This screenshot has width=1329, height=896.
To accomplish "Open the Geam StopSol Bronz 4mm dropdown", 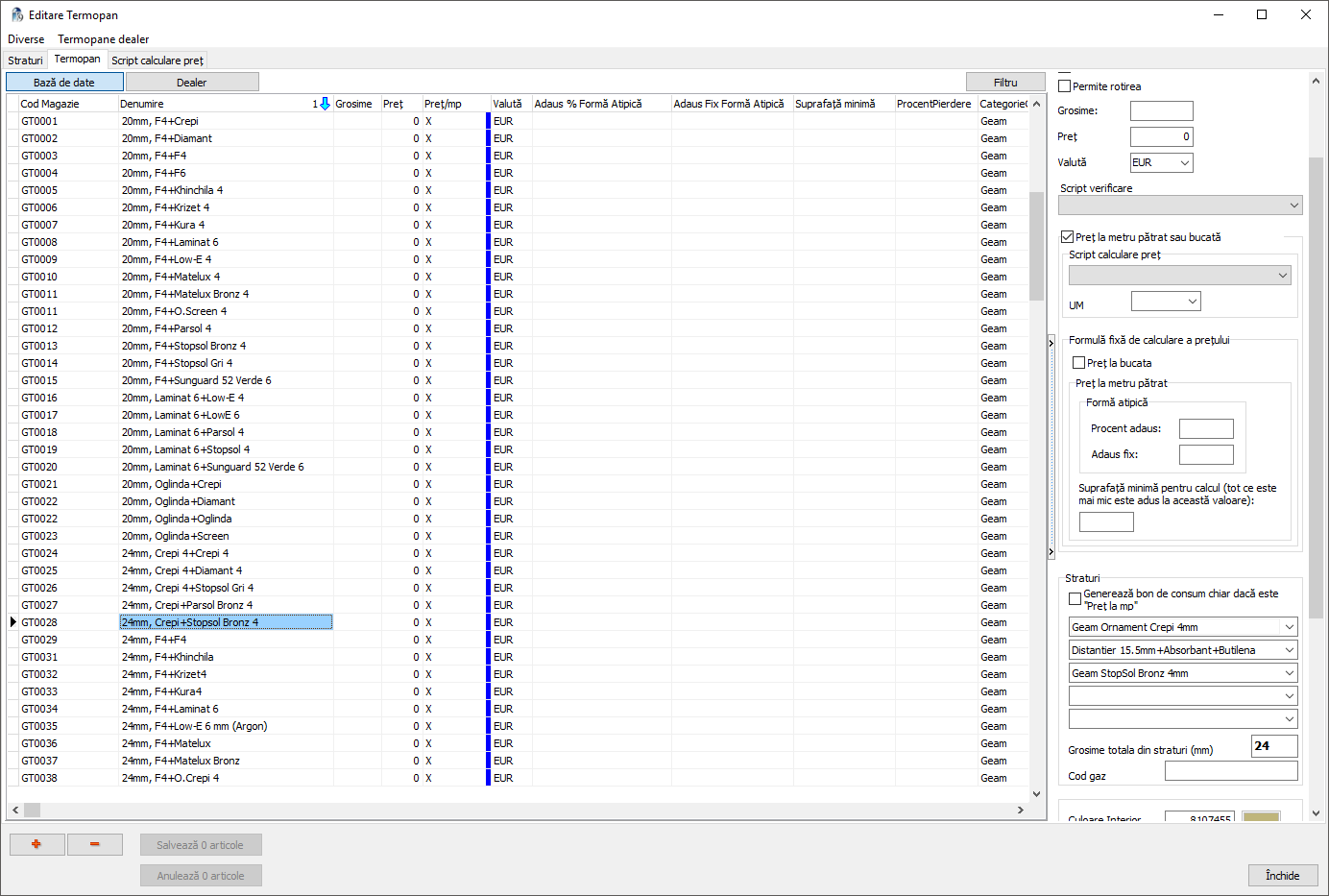I will click(1289, 673).
